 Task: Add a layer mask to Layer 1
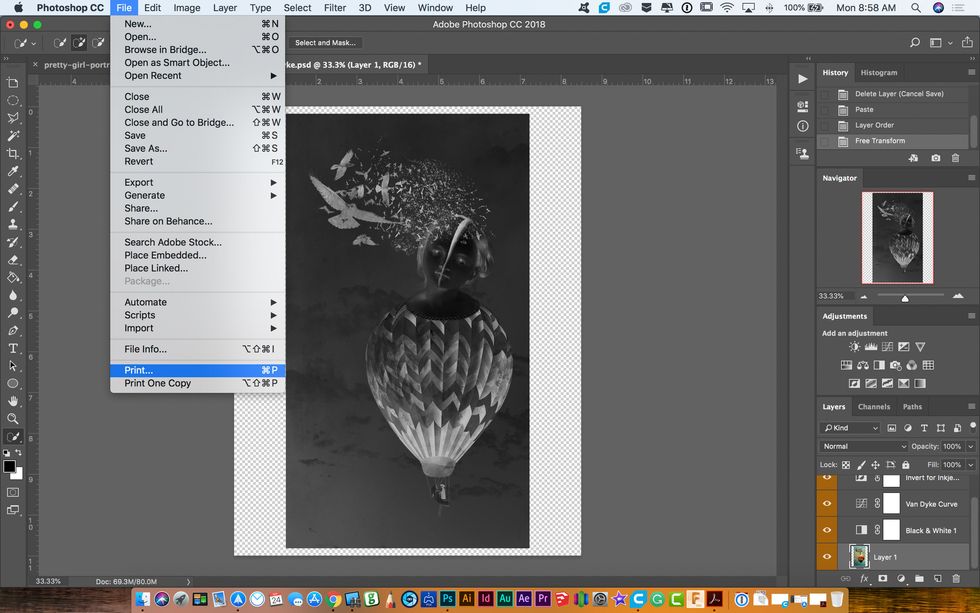[883, 578]
